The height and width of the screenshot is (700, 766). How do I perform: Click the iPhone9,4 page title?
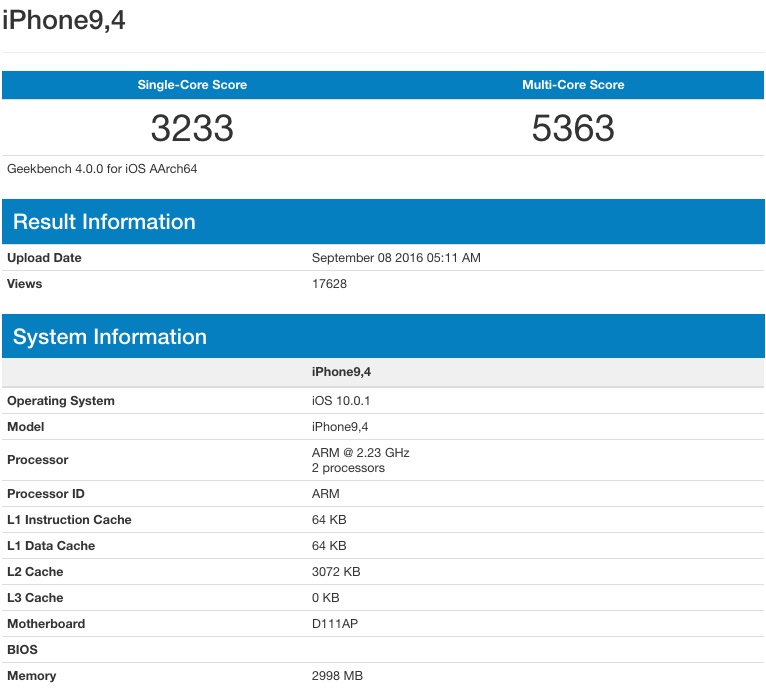tap(64, 21)
